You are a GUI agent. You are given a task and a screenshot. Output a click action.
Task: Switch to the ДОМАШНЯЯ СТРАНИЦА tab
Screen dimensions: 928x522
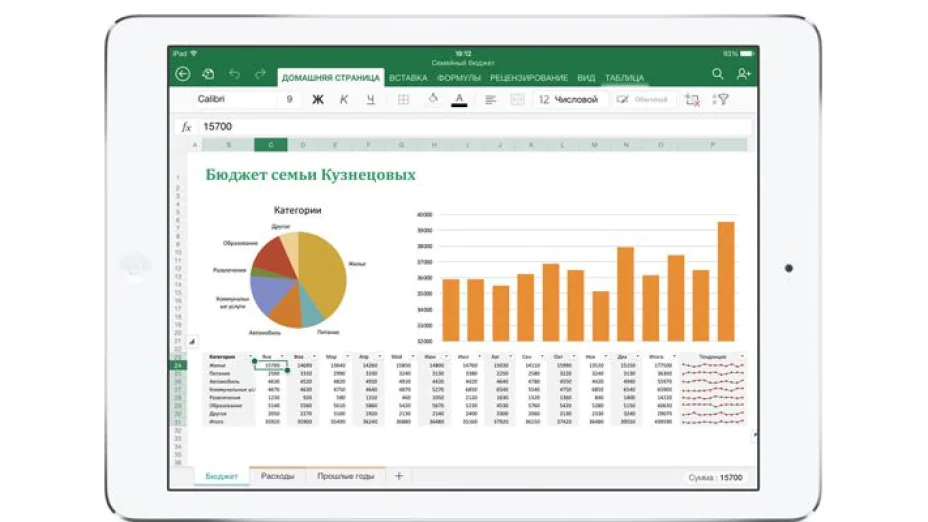[x=330, y=78]
